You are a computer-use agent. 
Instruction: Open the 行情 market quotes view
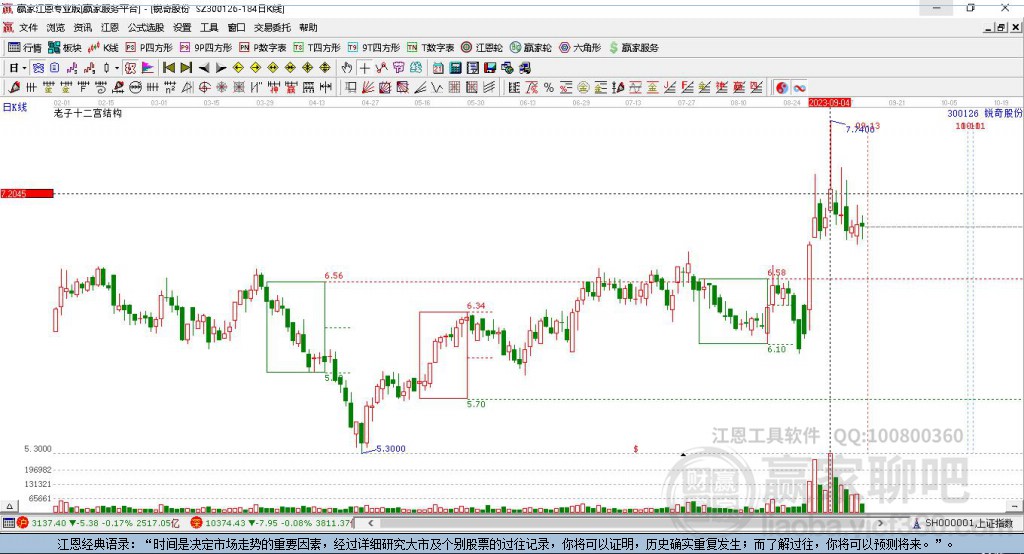pyautogui.click(x=25, y=48)
